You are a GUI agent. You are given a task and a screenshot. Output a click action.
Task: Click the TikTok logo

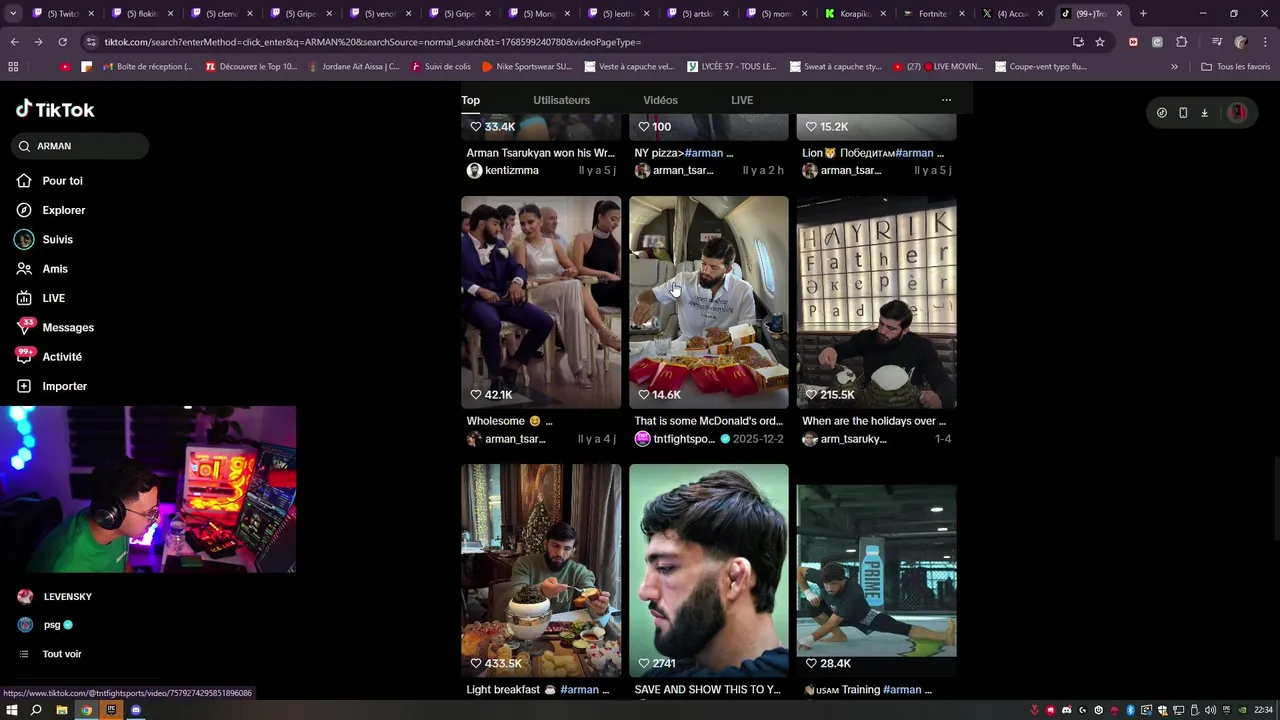55,109
